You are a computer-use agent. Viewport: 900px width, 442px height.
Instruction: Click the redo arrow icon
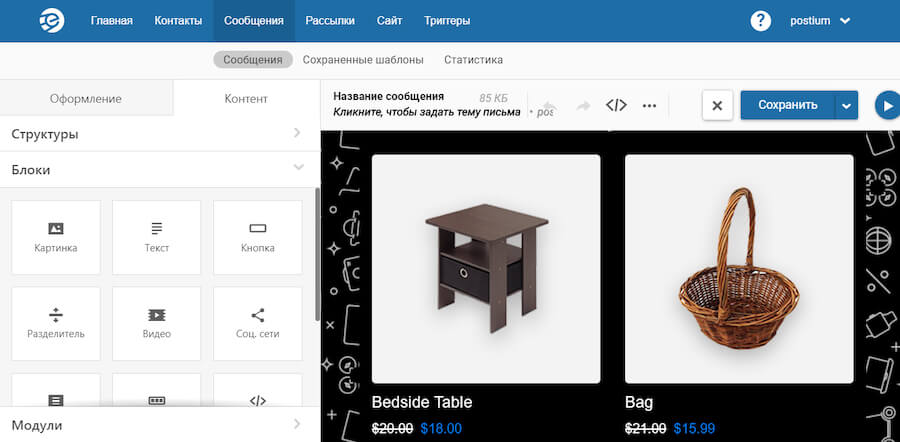(584, 105)
